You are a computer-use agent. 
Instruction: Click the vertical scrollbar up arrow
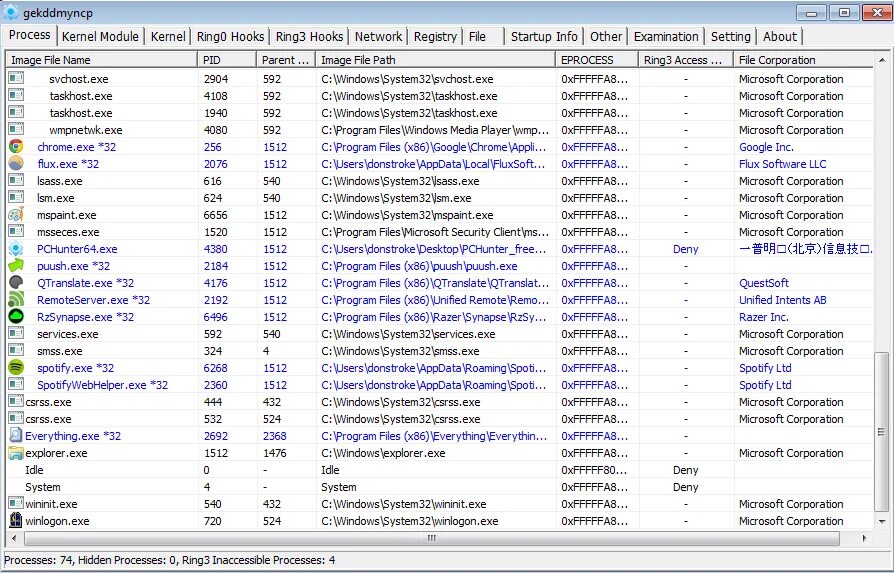(x=881, y=60)
